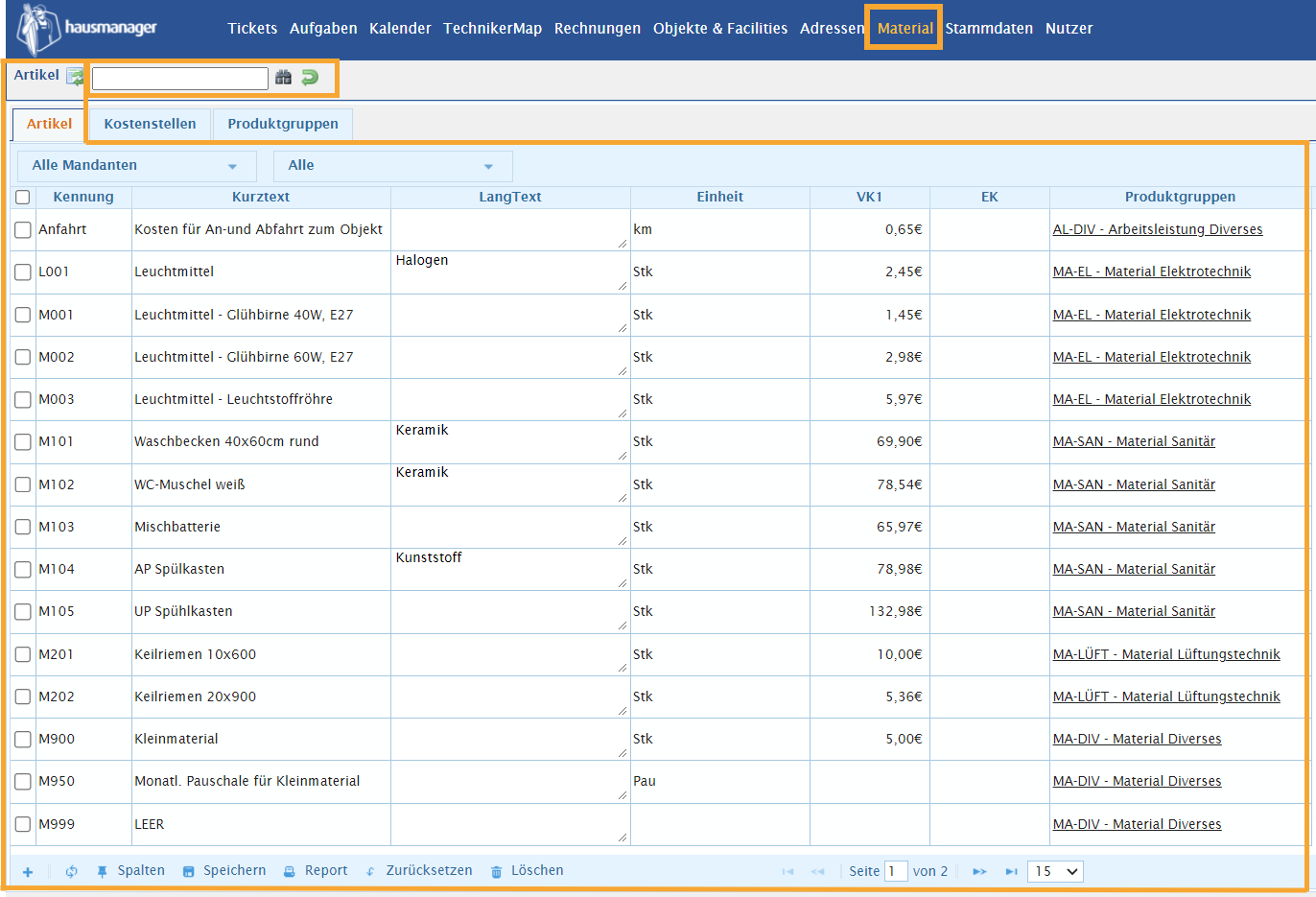The image size is (1316, 897).
Task: Open the Alle Mandanten dropdown
Action: tap(136, 166)
